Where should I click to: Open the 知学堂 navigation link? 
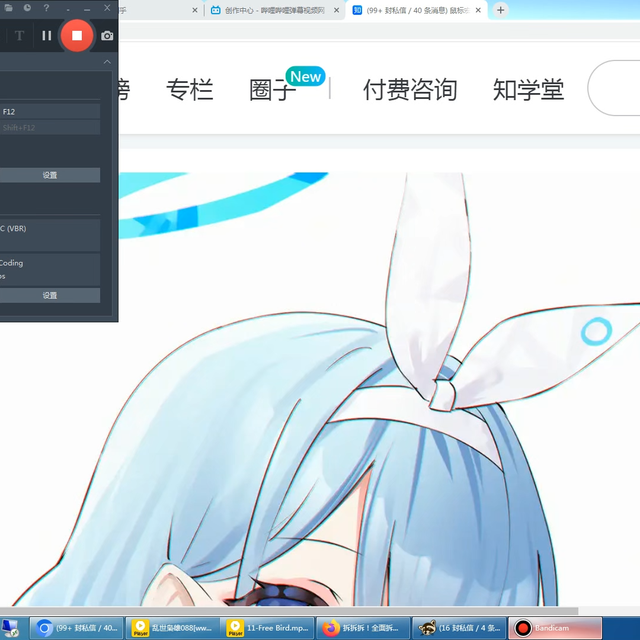click(528, 89)
